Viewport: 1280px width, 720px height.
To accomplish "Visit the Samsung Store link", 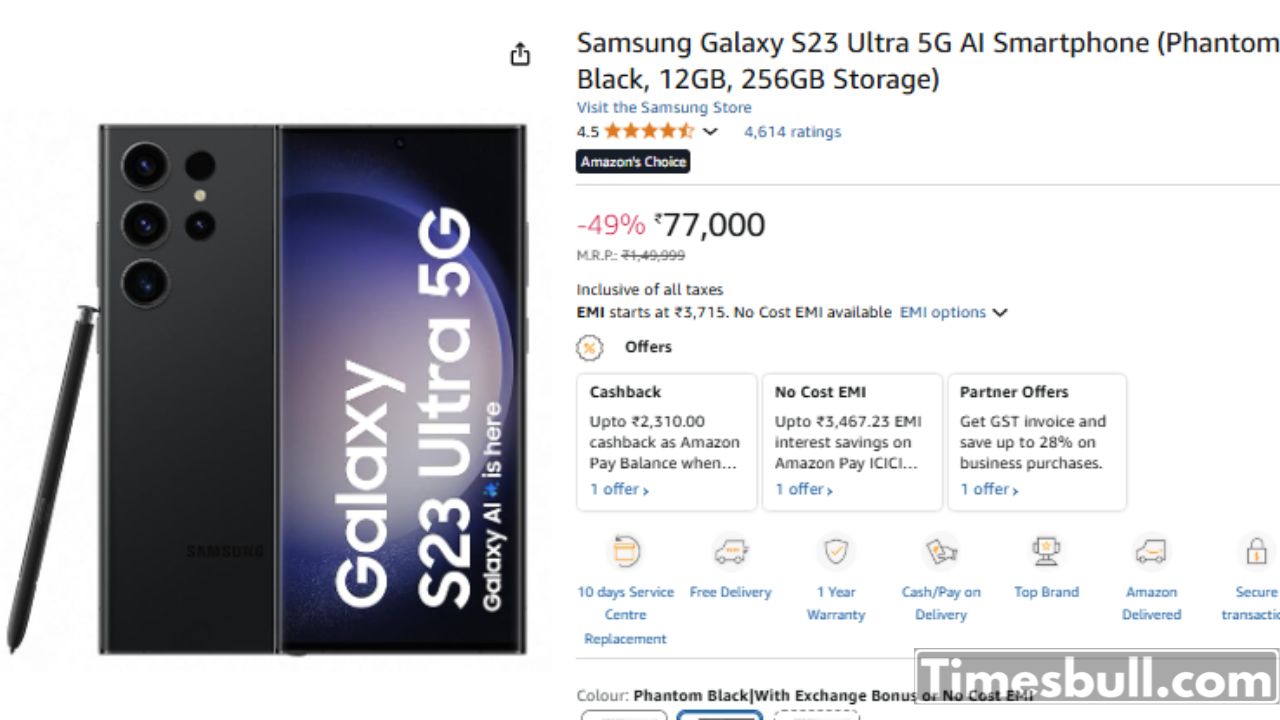I will coord(664,108).
